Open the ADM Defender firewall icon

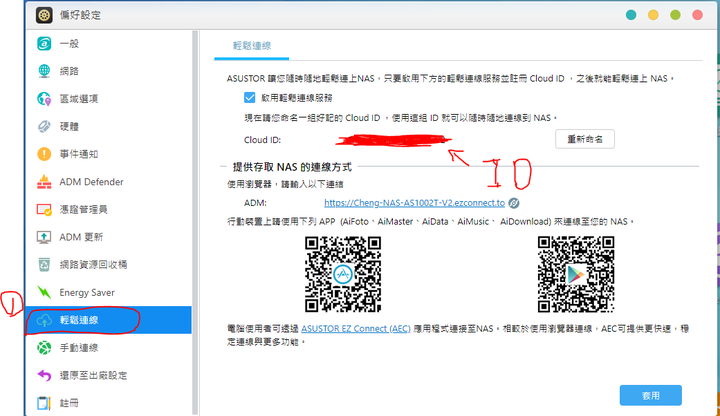pyautogui.click(x=44, y=182)
